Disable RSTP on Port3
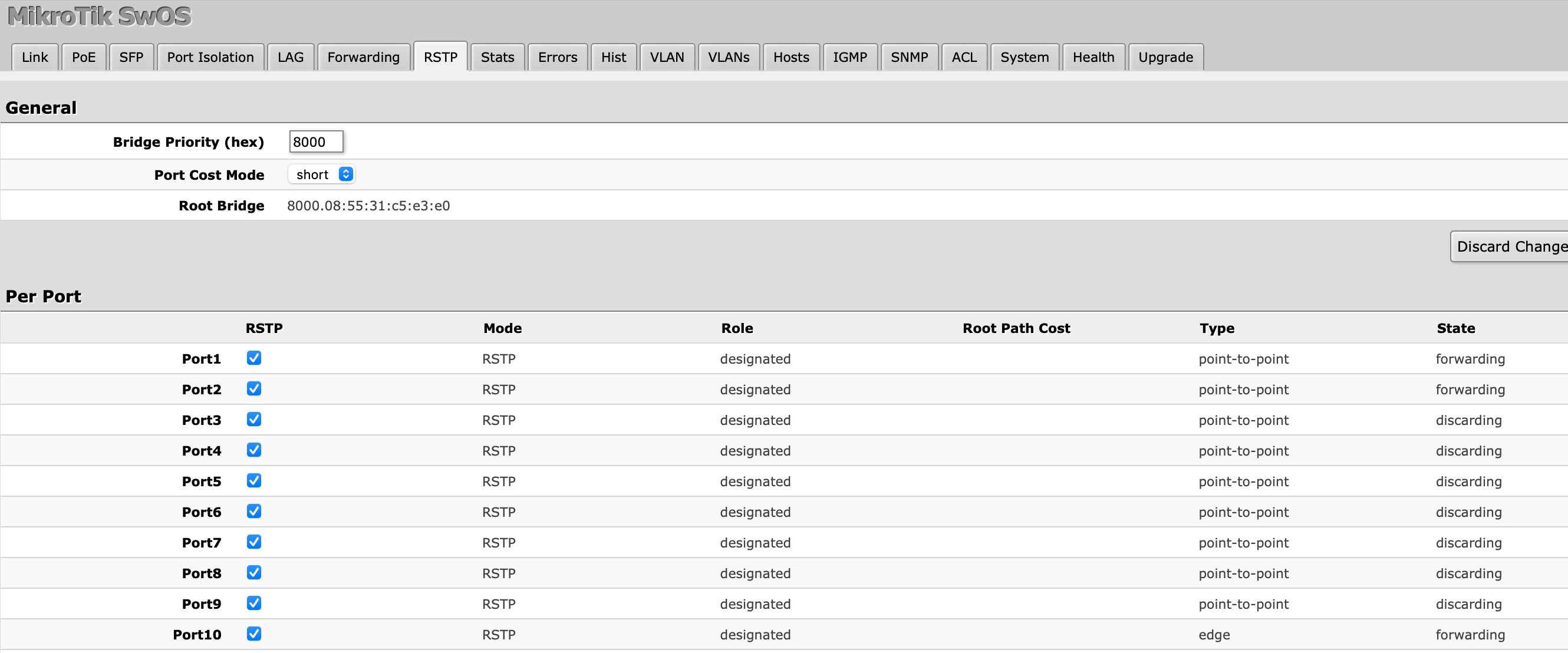Screen dimensions: 1568x653 pos(254,419)
